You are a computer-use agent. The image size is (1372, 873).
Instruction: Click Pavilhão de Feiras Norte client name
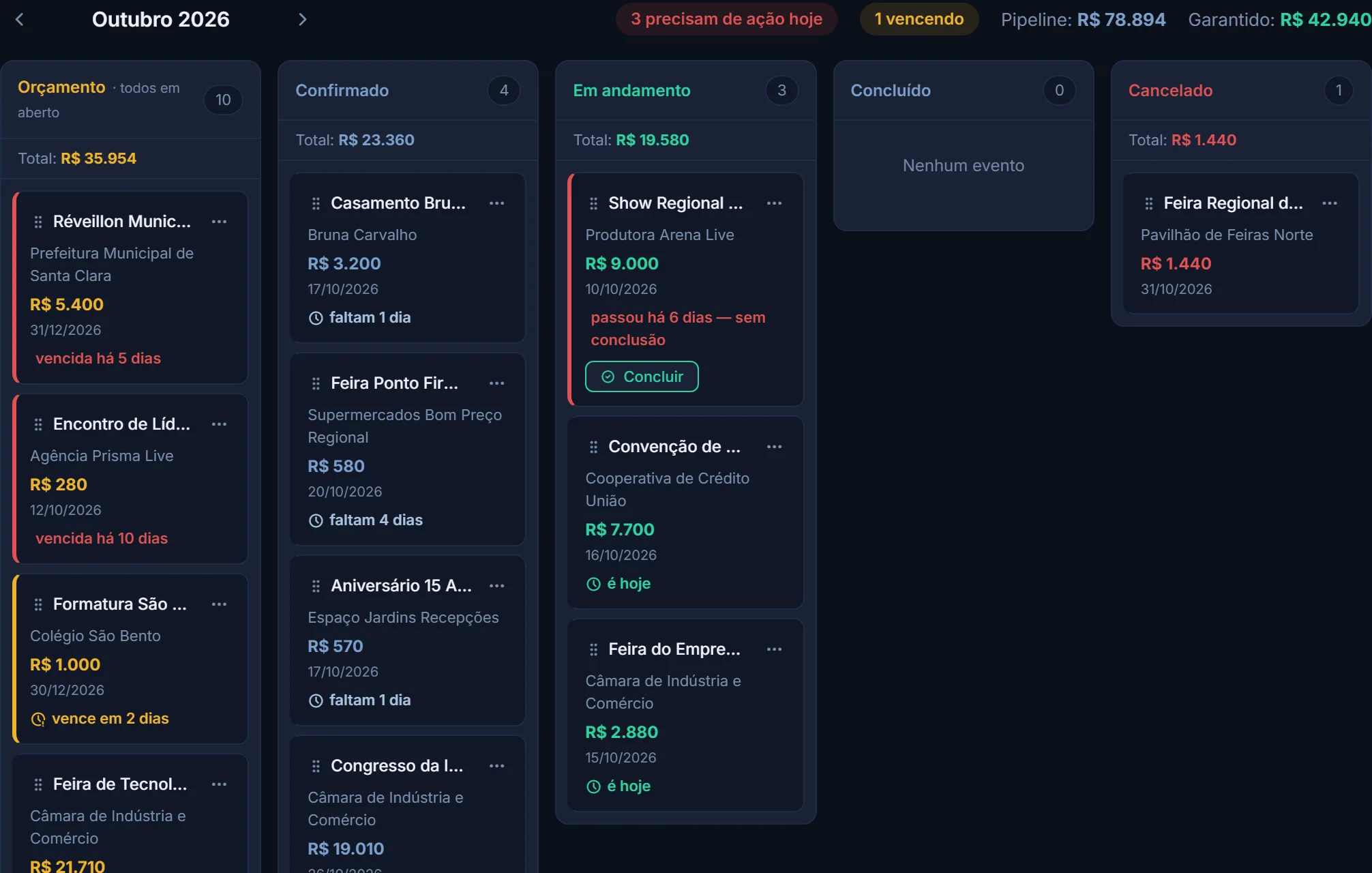point(1227,235)
